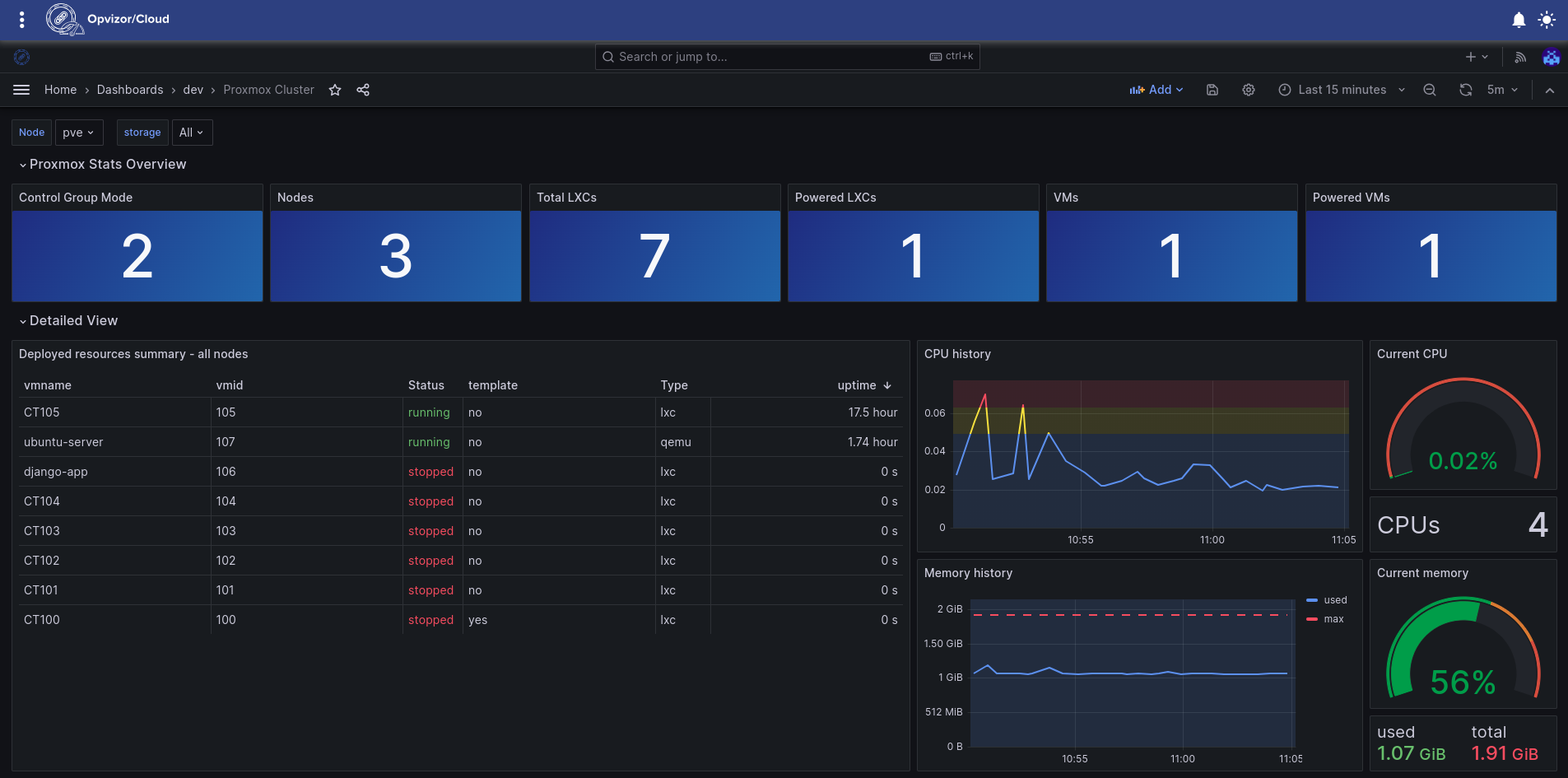Open the vertical dots menu
Screen dimensions: 1568x778
point(22,19)
